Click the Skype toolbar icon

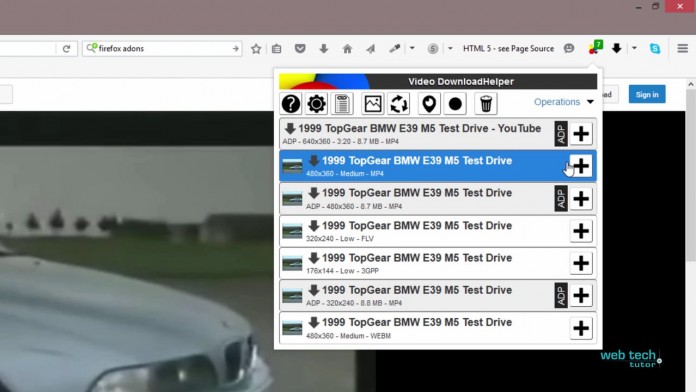pos(655,48)
